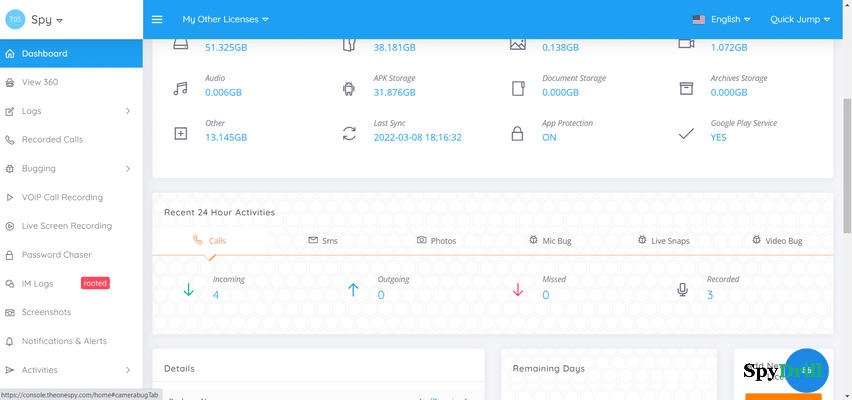This screenshot has width=852, height=400.
Task: Click the hamburger menu icon
Action: (x=157, y=19)
